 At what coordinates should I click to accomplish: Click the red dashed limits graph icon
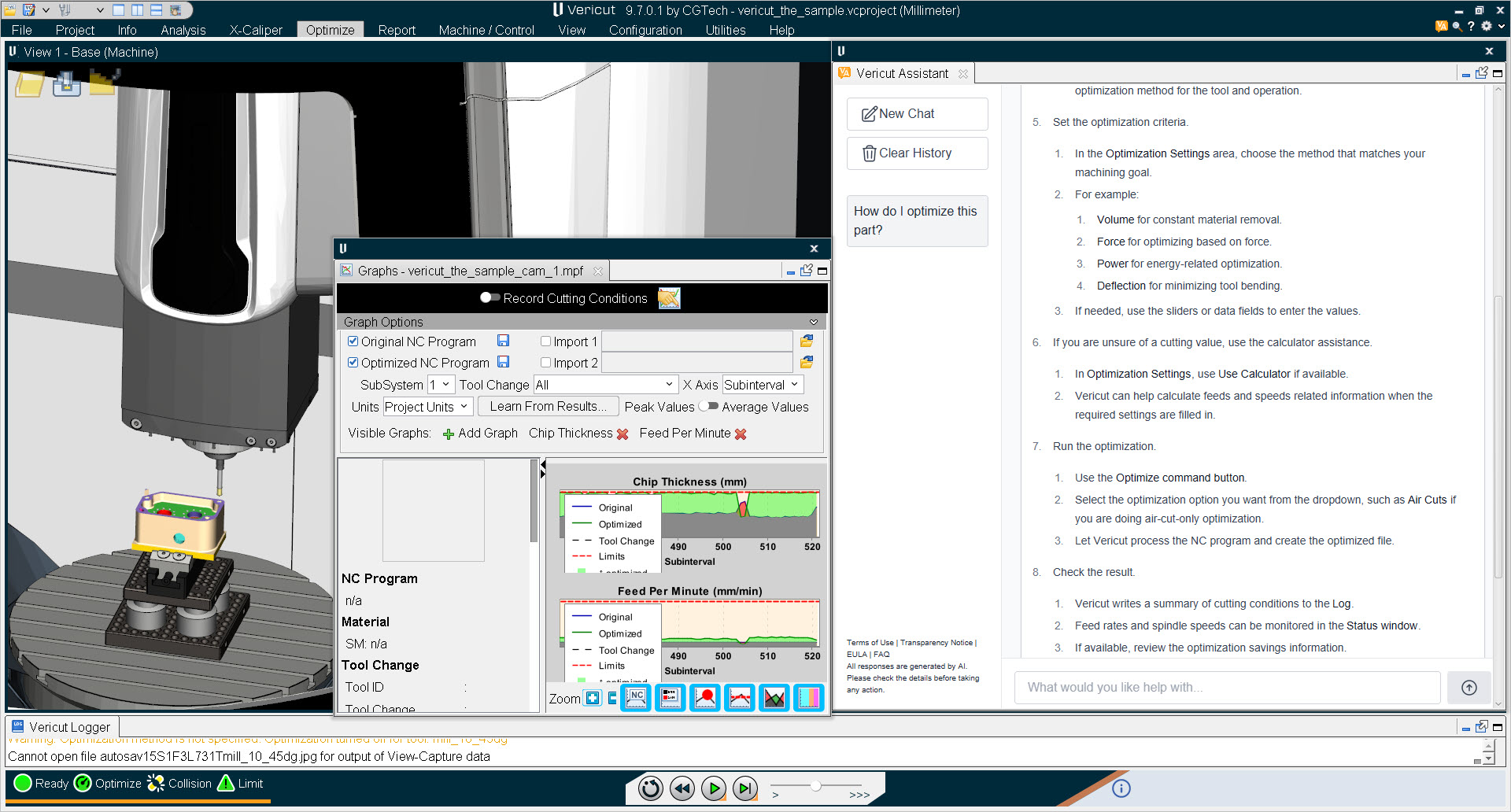click(x=740, y=698)
